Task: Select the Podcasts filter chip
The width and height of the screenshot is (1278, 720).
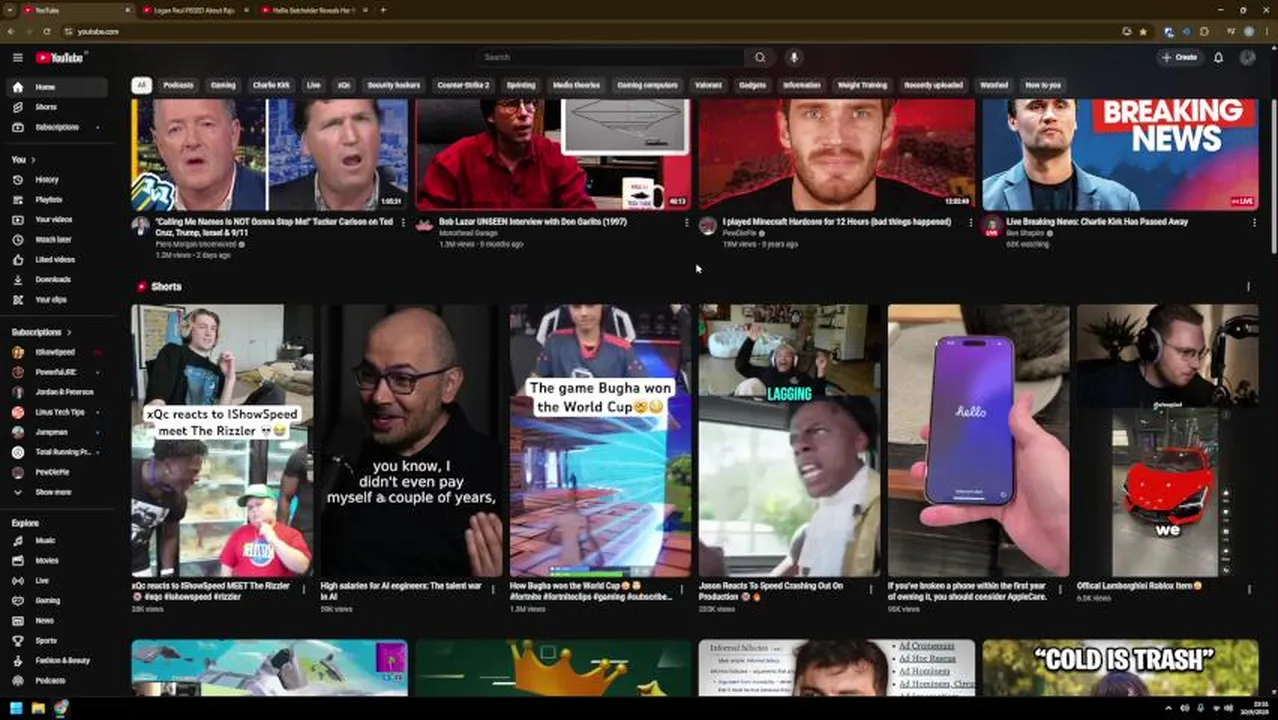Action: (x=178, y=85)
